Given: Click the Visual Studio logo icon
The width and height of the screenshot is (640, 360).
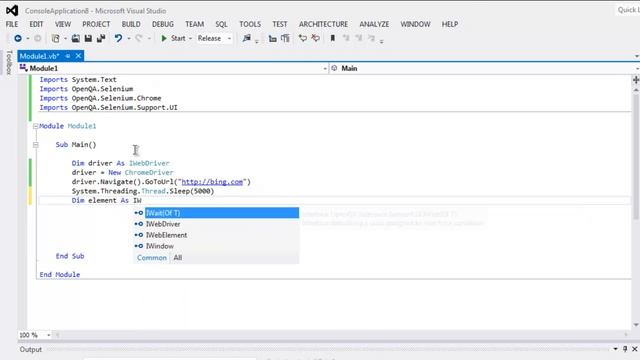Looking at the screenshot, I should pos(12,10).
